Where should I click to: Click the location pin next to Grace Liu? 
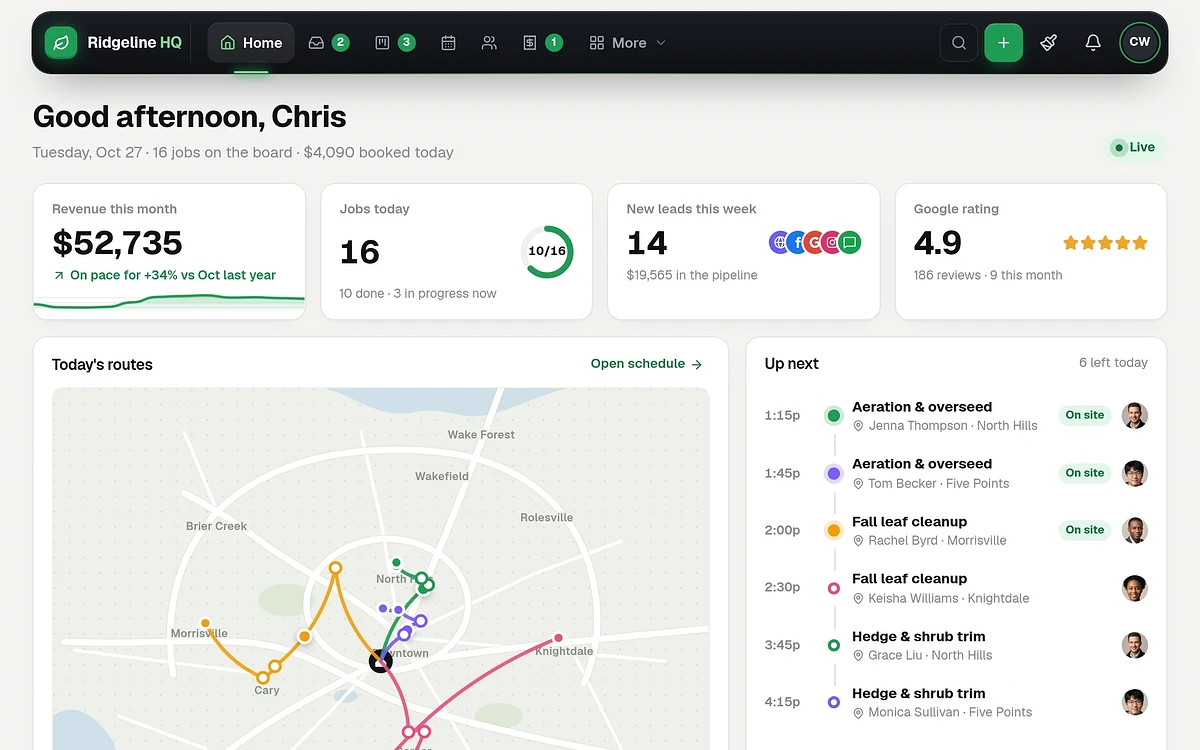[858, 656]
